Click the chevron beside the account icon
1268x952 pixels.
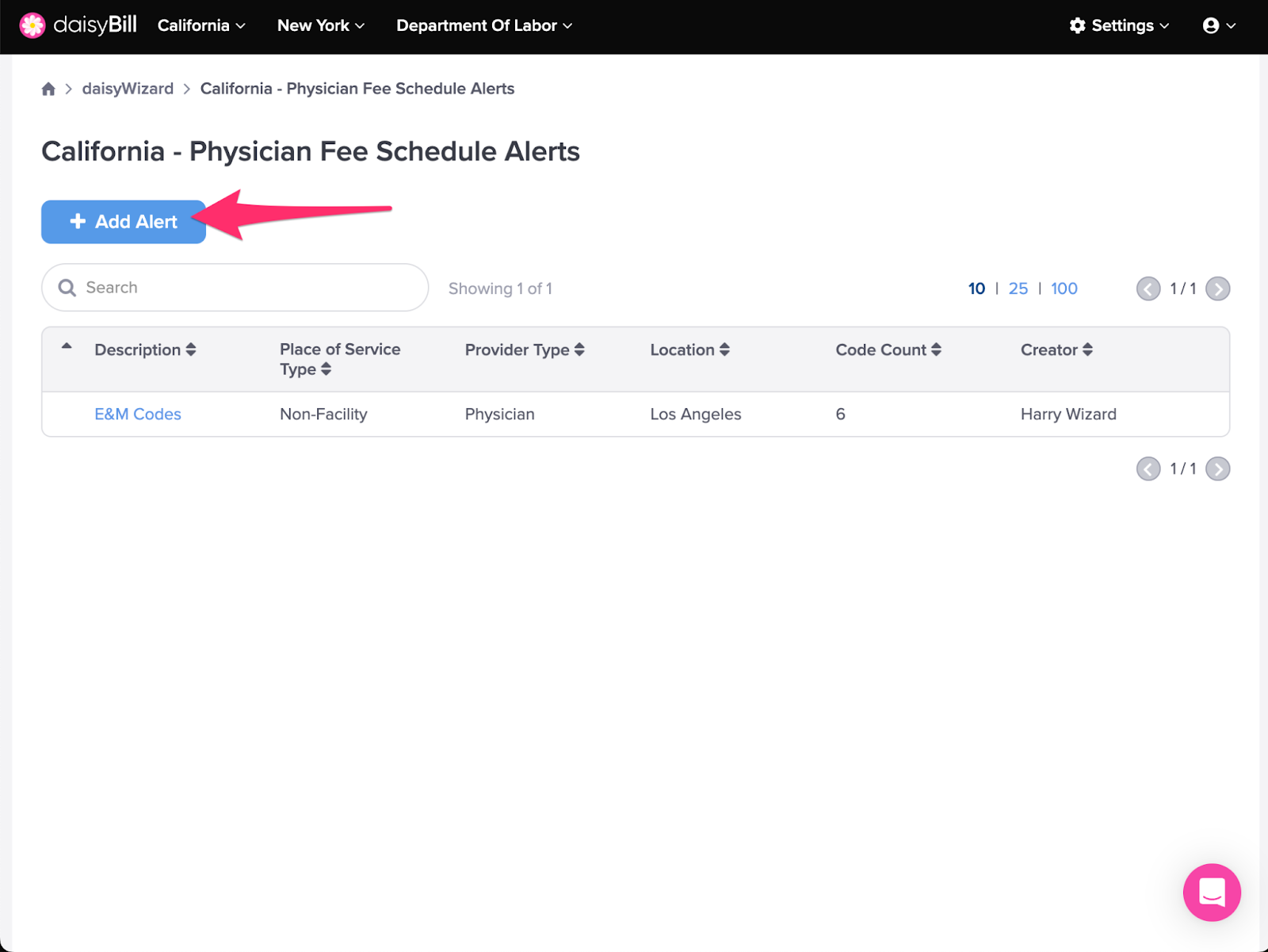pyautogui.click(x=1231, y=26)
